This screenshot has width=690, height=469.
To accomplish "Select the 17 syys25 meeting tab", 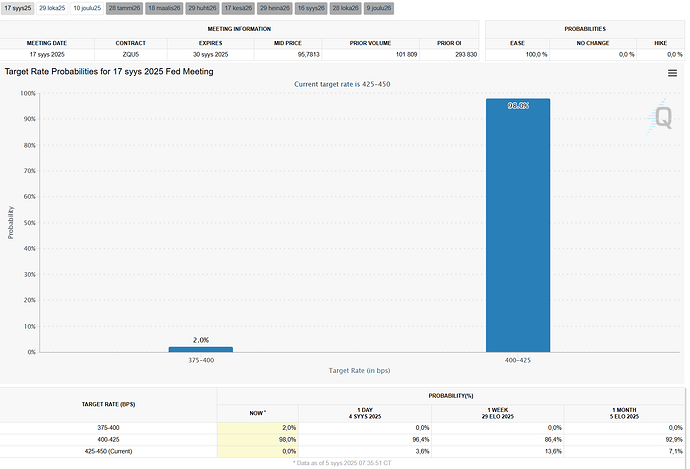I will click(x=17, y=8).
